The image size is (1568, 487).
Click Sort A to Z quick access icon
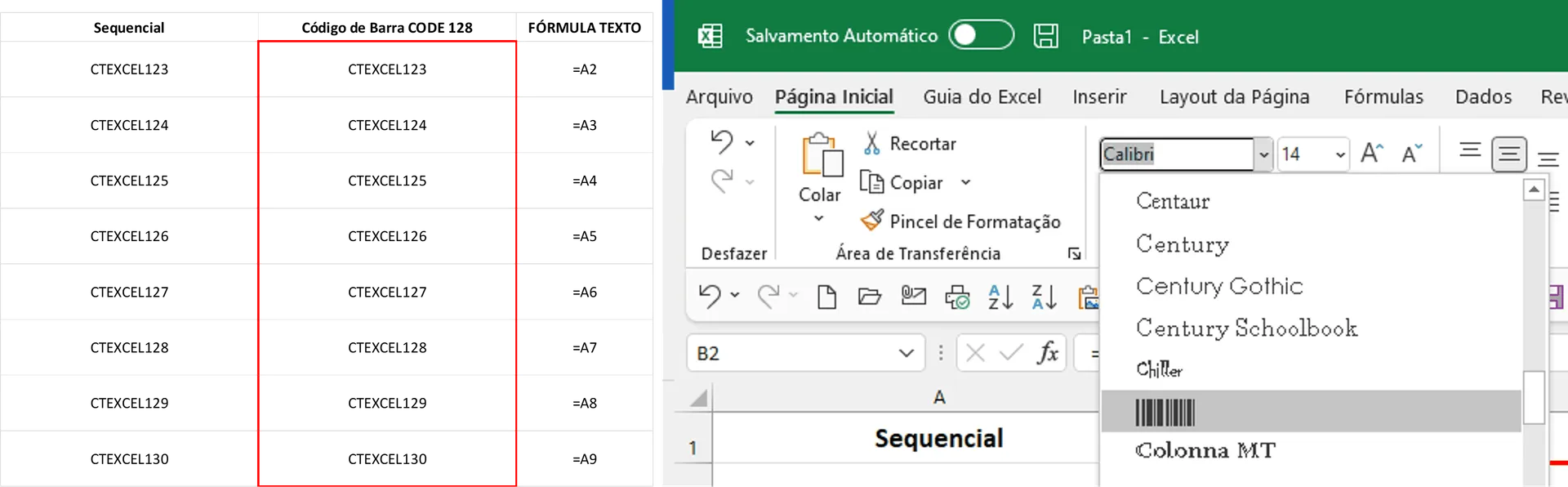1000,297
